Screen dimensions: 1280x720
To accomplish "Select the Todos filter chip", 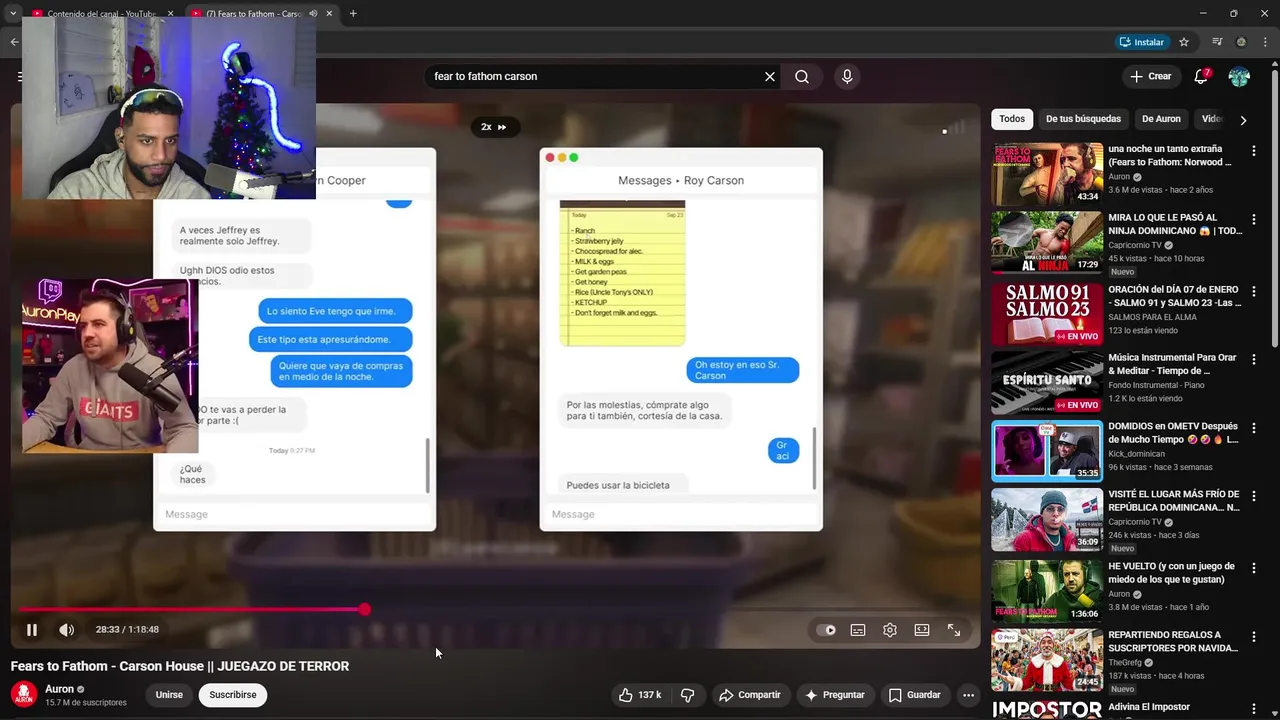I will (1012, 119).
